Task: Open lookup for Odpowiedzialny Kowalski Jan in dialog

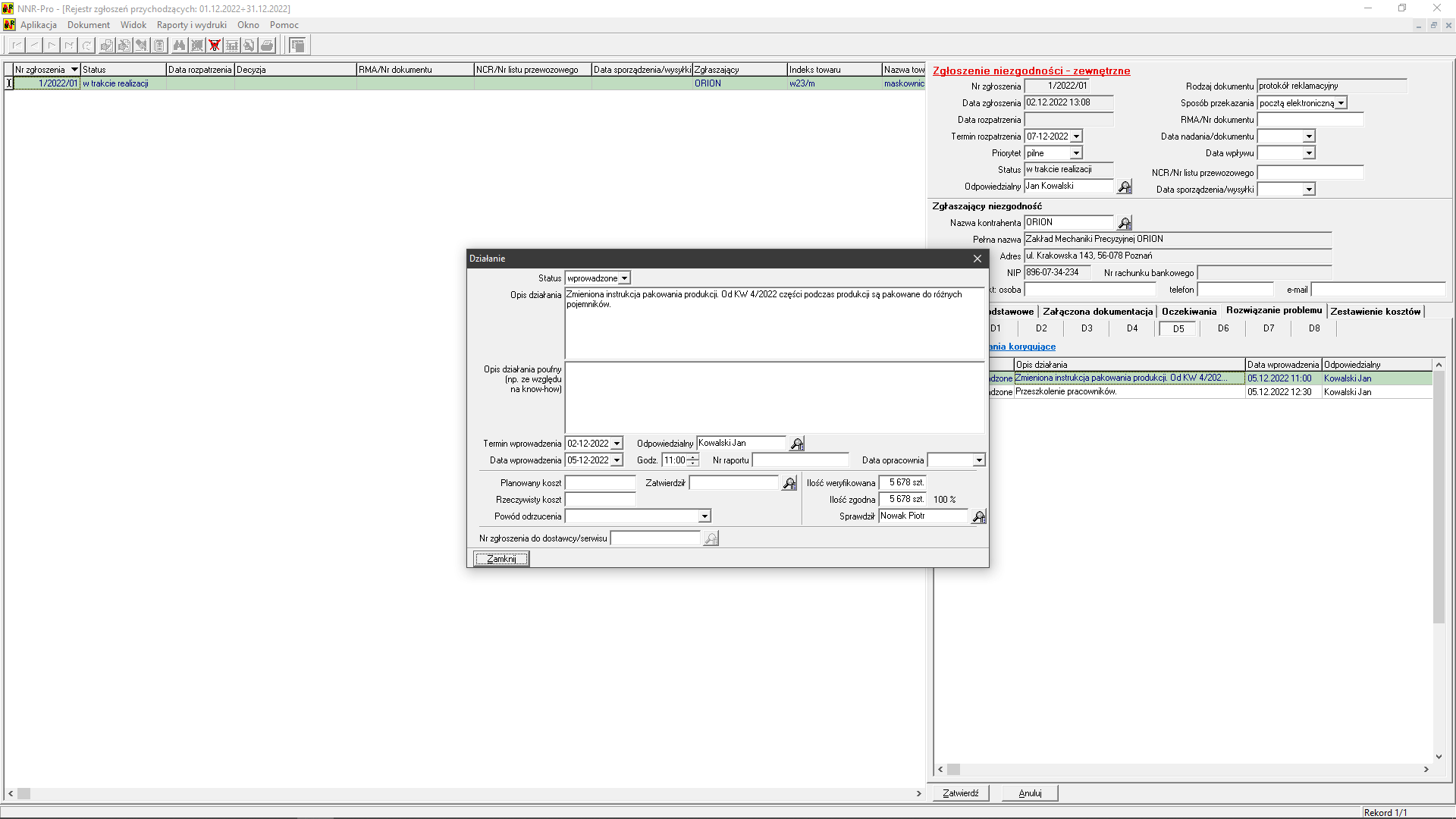Action: (x=797, y=444)
